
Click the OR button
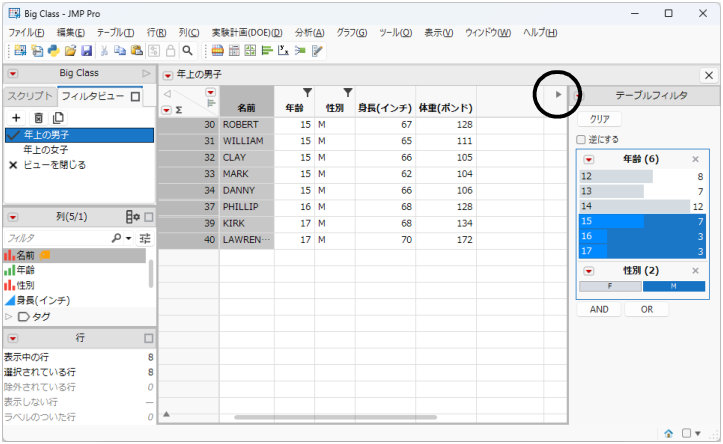pos(646,309)
